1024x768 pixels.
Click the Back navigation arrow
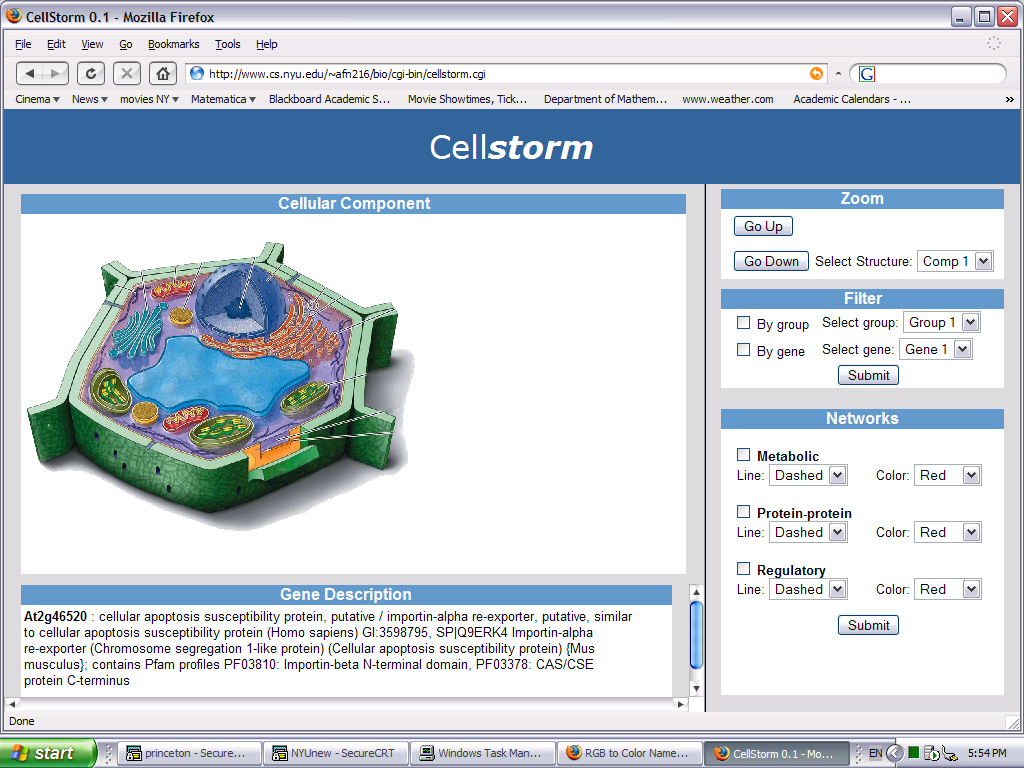[x=31, y=73]
